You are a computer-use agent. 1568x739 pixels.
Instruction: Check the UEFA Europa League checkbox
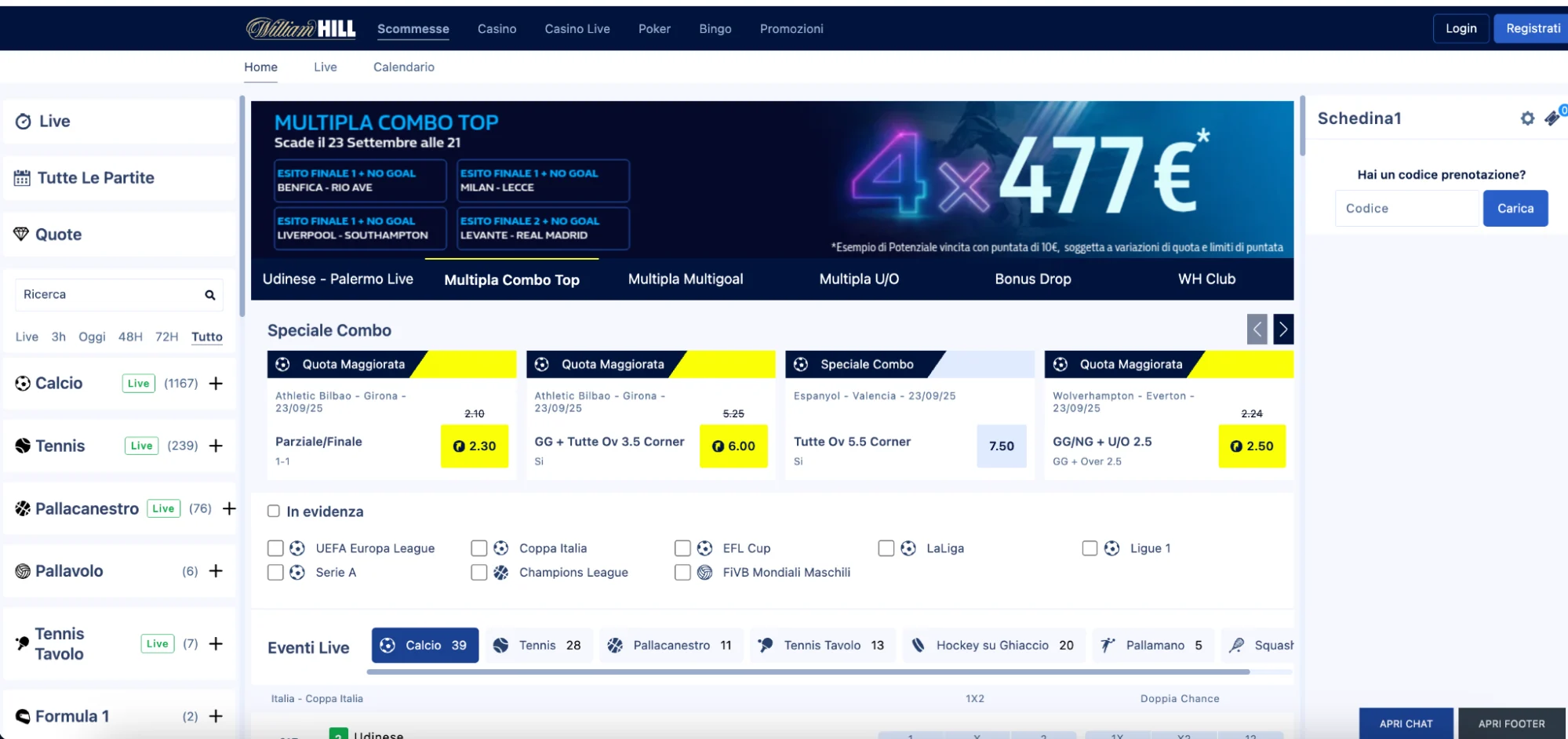pos(275,548)
